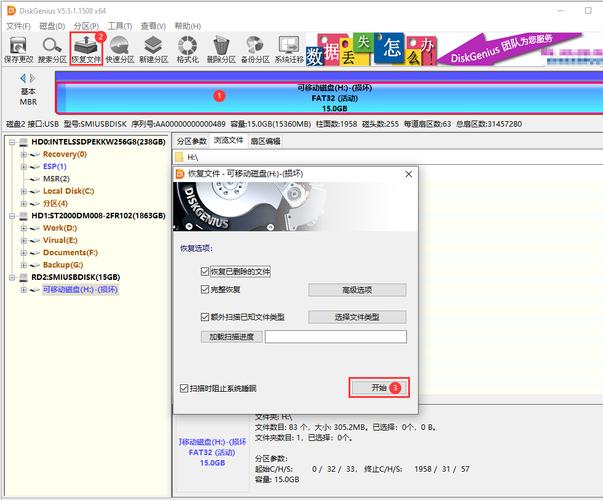
Task: Click the RD2 SMIUSBDISK drive icon
Action: click(24, 277)
